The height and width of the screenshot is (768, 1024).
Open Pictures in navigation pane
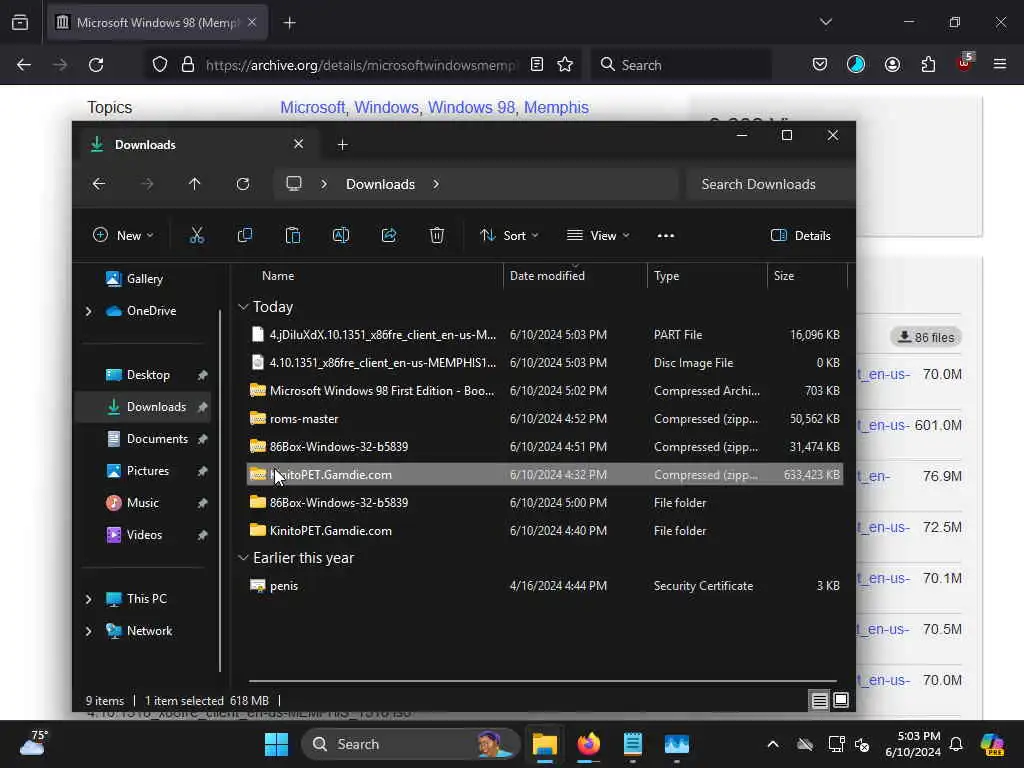pyautogui.click(x=148, y=471)
